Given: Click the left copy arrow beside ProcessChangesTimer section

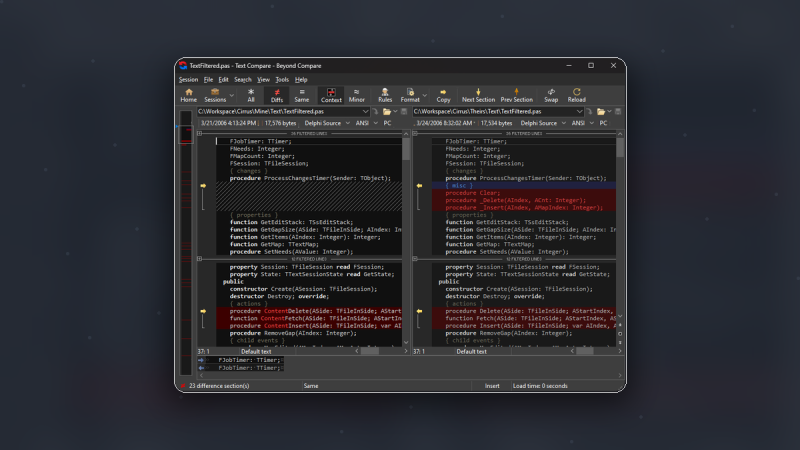Looking at the screenshot, I should [x=203, y=186].
